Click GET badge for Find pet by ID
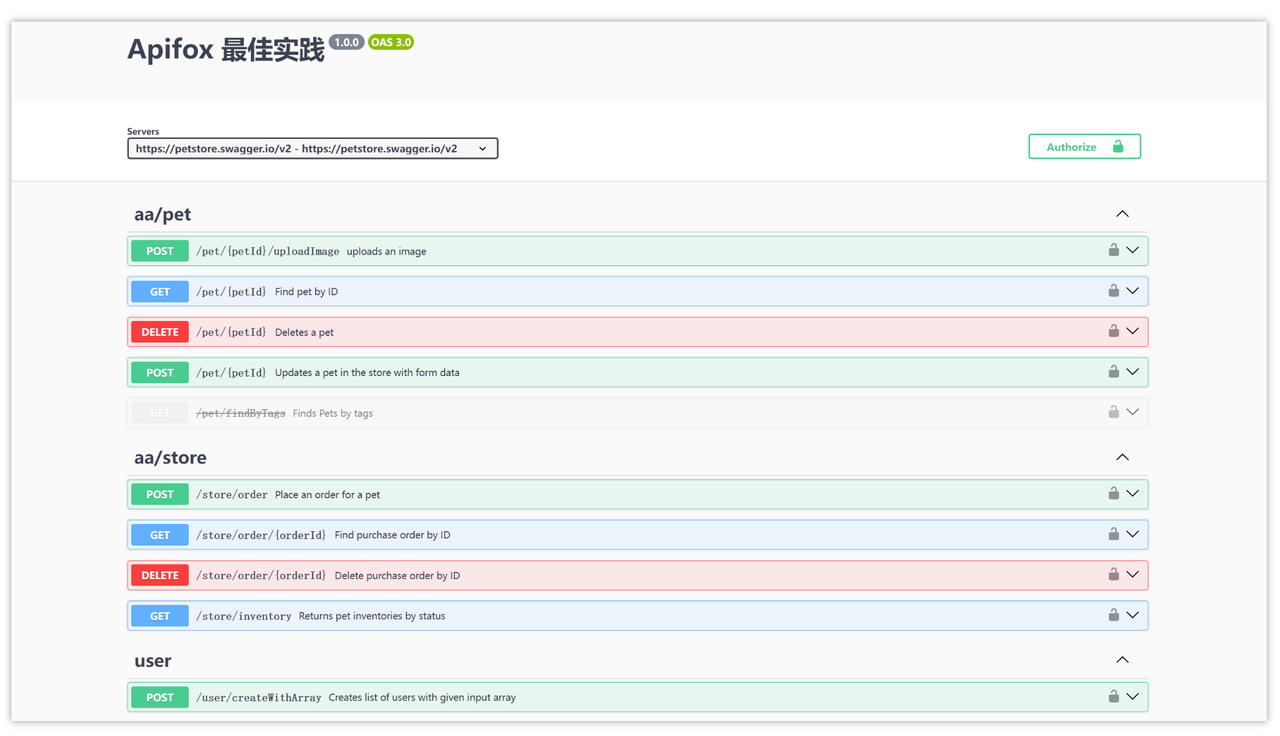This screenshot has height=736, width=1280. pos(160,292)
